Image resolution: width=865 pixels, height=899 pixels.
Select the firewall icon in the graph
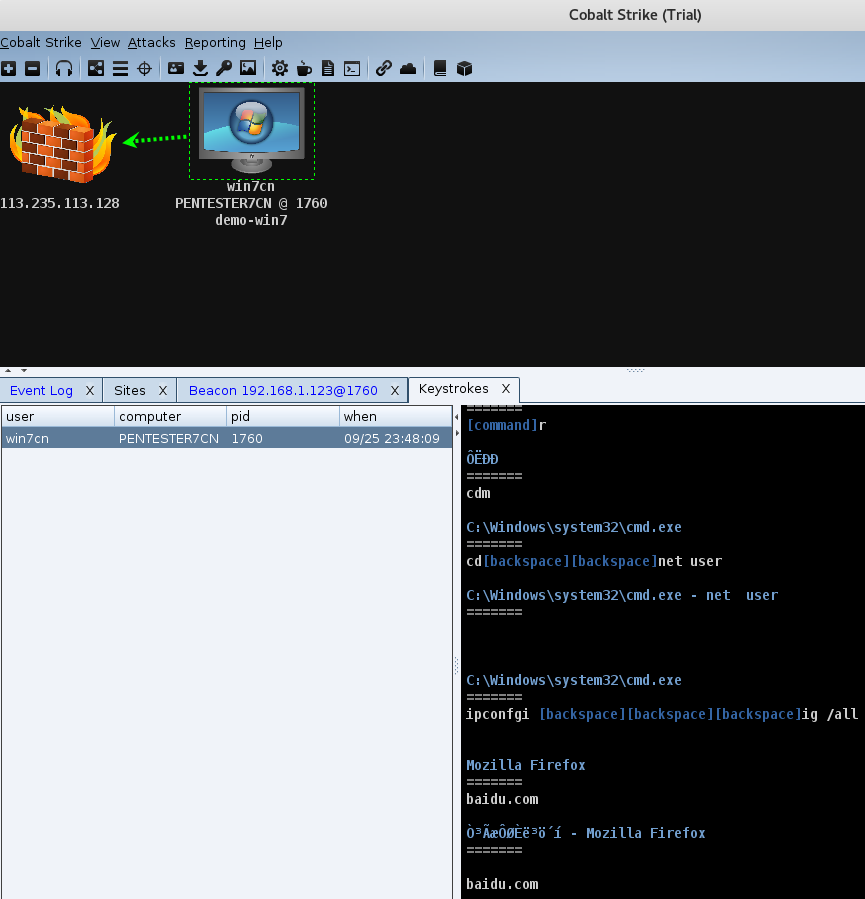pyautogui.click(x=61, y=144)
